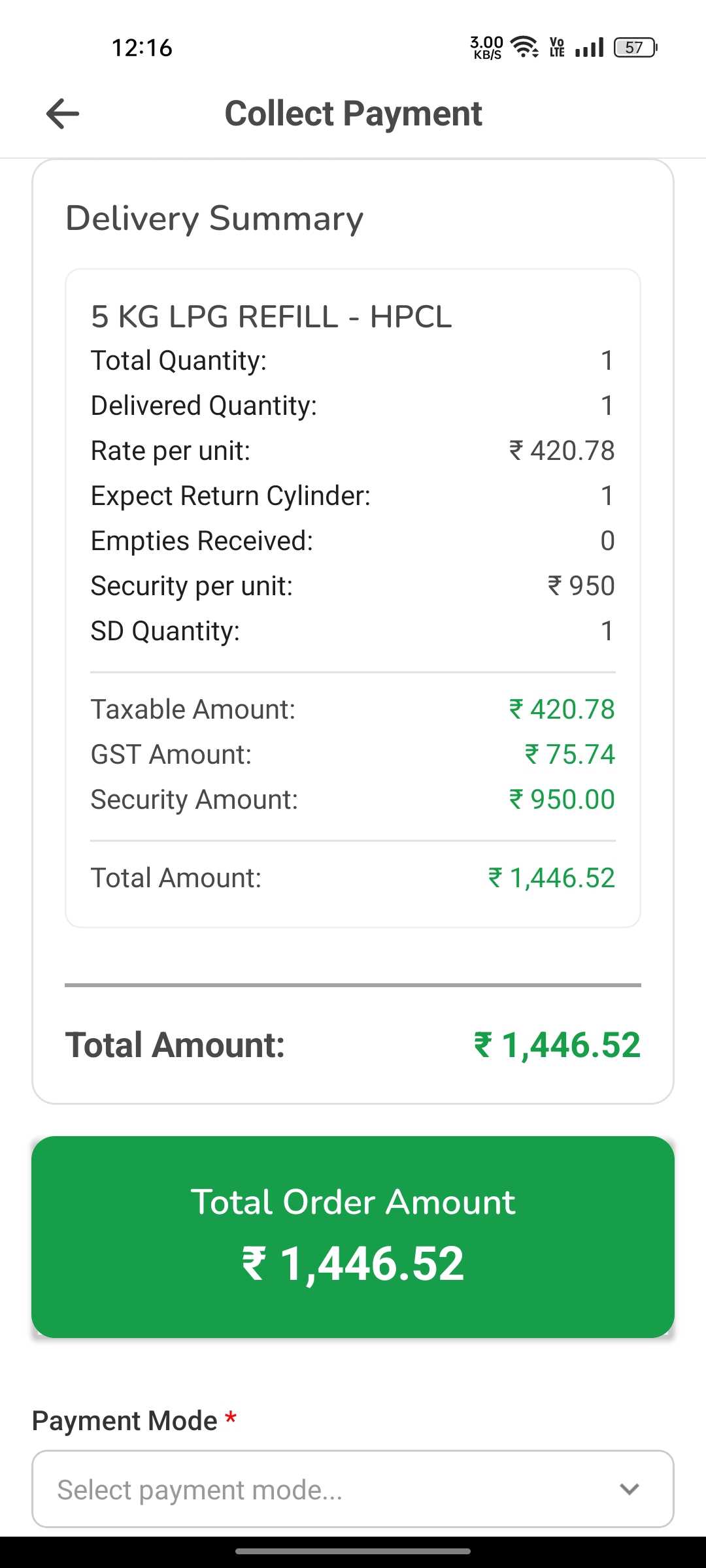Viewport: 706px width, 1568px height.
Task: Tap the Rate per unit ₹ 420.78 value
Action: pos(562,451)
